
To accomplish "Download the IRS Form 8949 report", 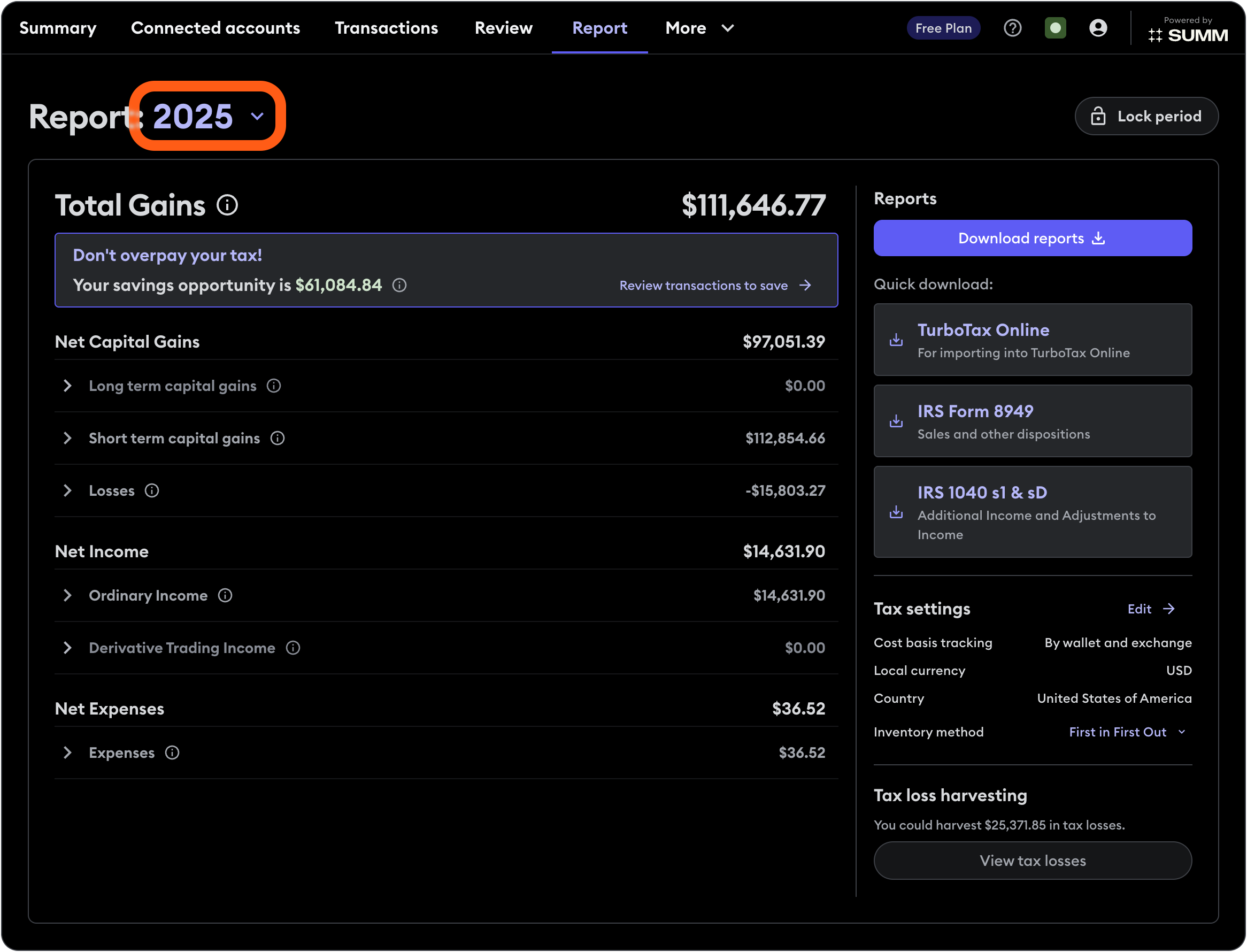I will click(x=1032, y=420).
